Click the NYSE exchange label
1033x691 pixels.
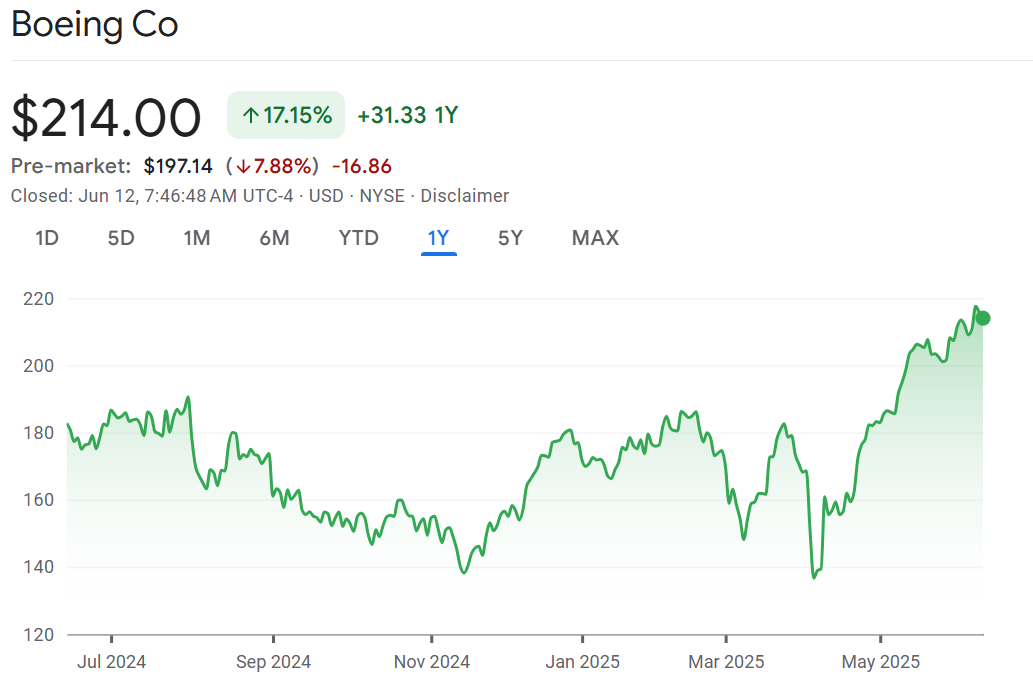point(382,196)
